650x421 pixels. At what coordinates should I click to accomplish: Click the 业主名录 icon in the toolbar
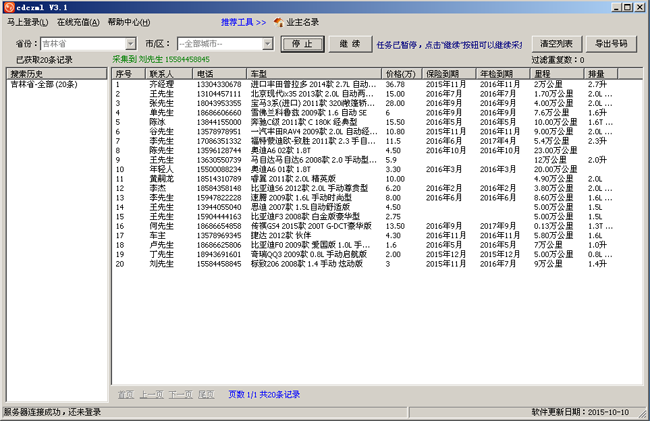[x=278, y=21]
